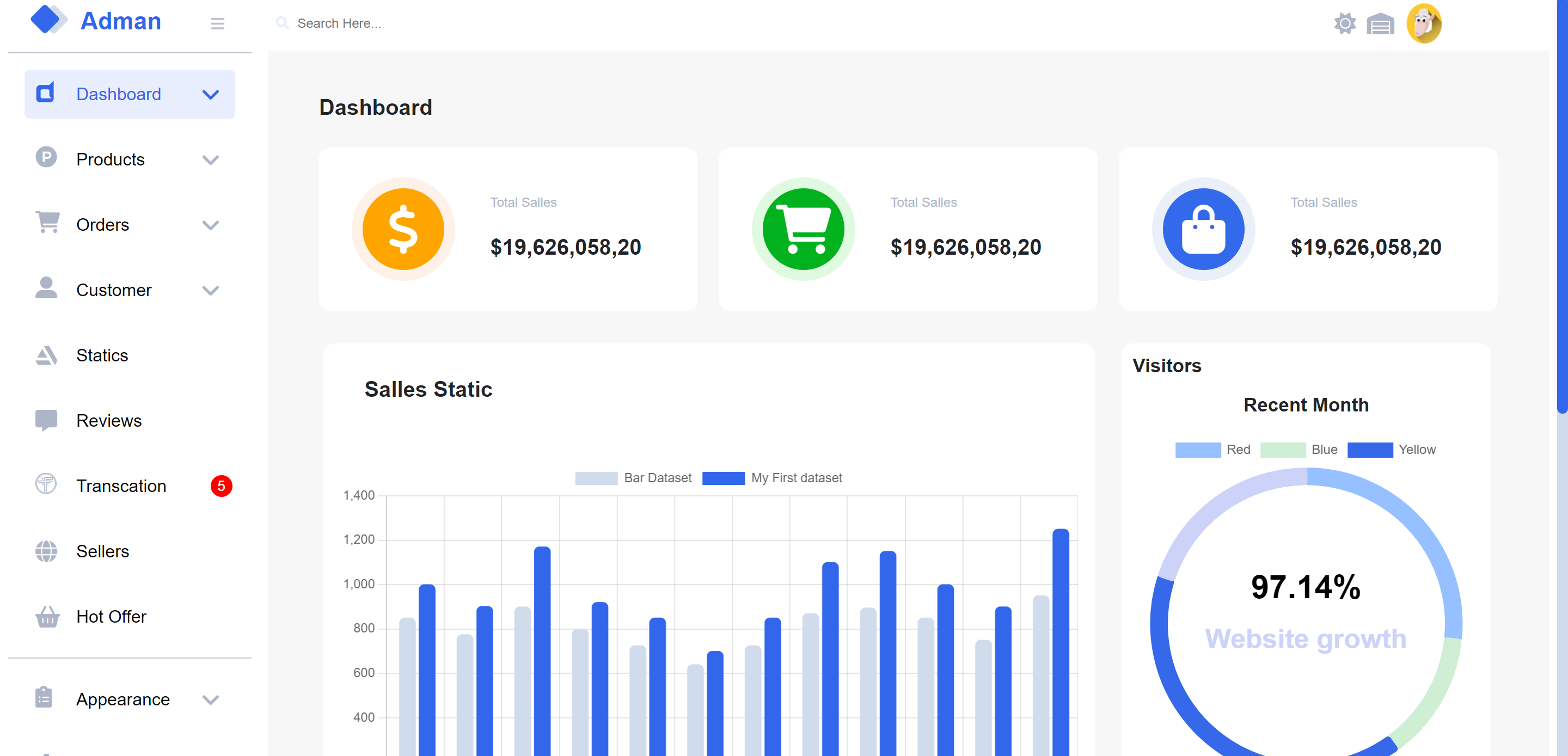This screenshot has width=1568, height=756.
Task: Click the sun theme icon in header
Action: [x=1345, y=24]
